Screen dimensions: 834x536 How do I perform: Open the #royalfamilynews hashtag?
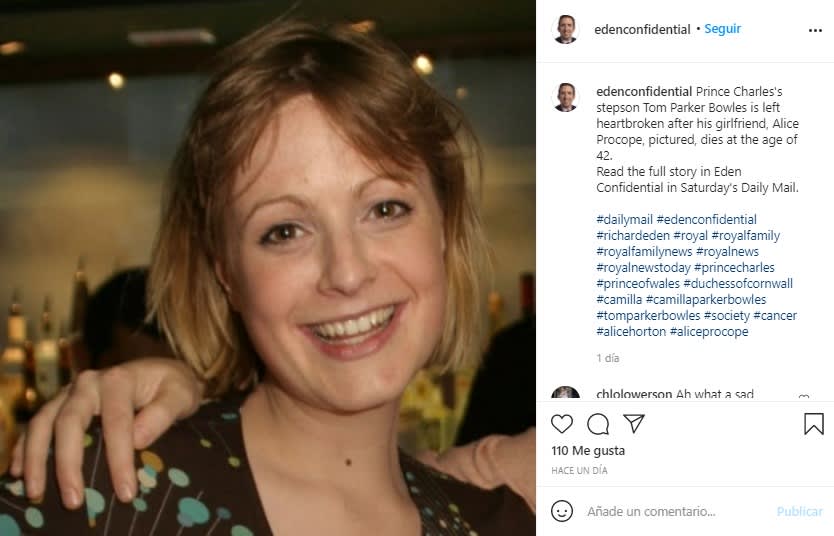643,252
